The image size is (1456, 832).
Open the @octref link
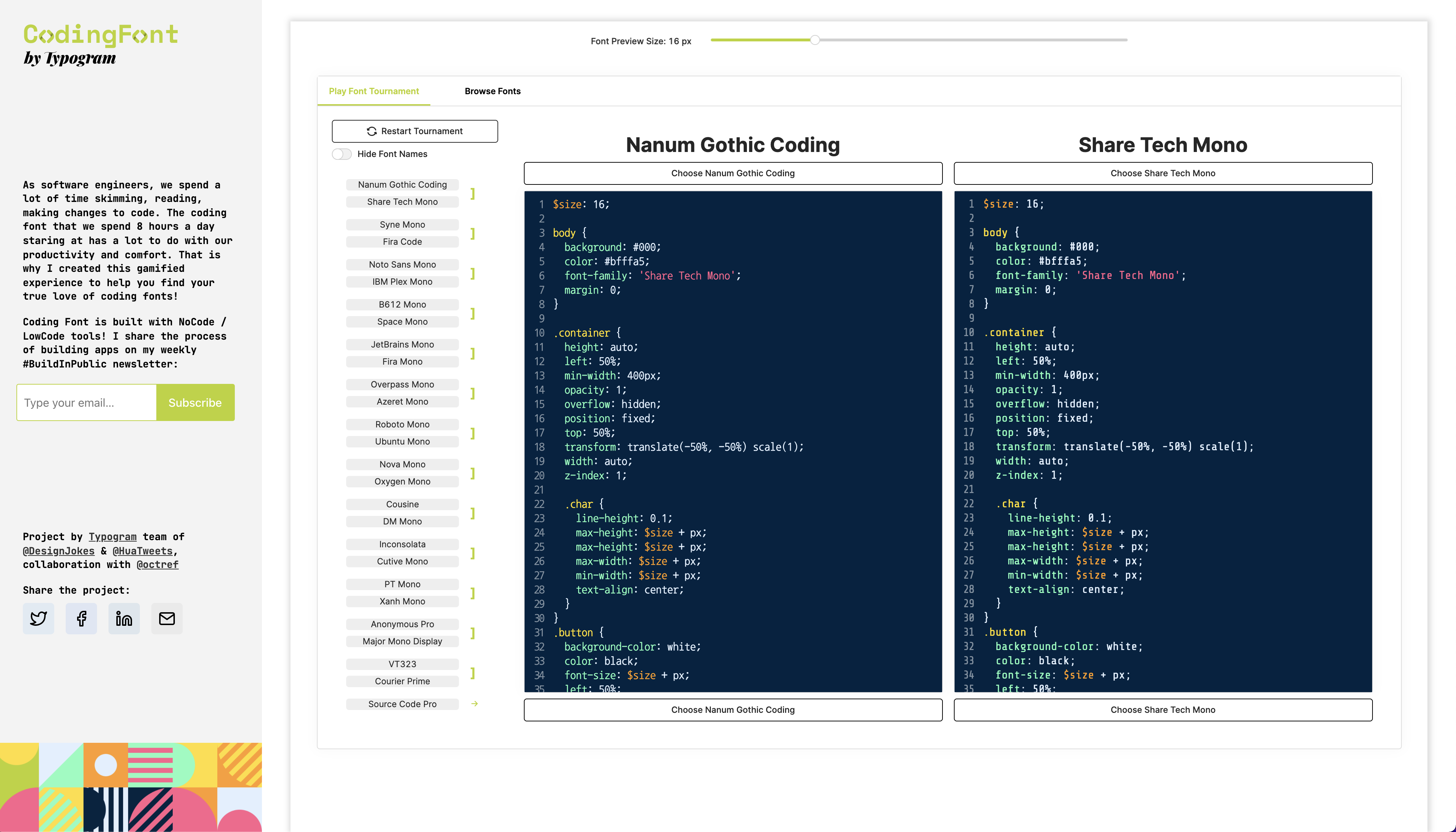[157, 564]
